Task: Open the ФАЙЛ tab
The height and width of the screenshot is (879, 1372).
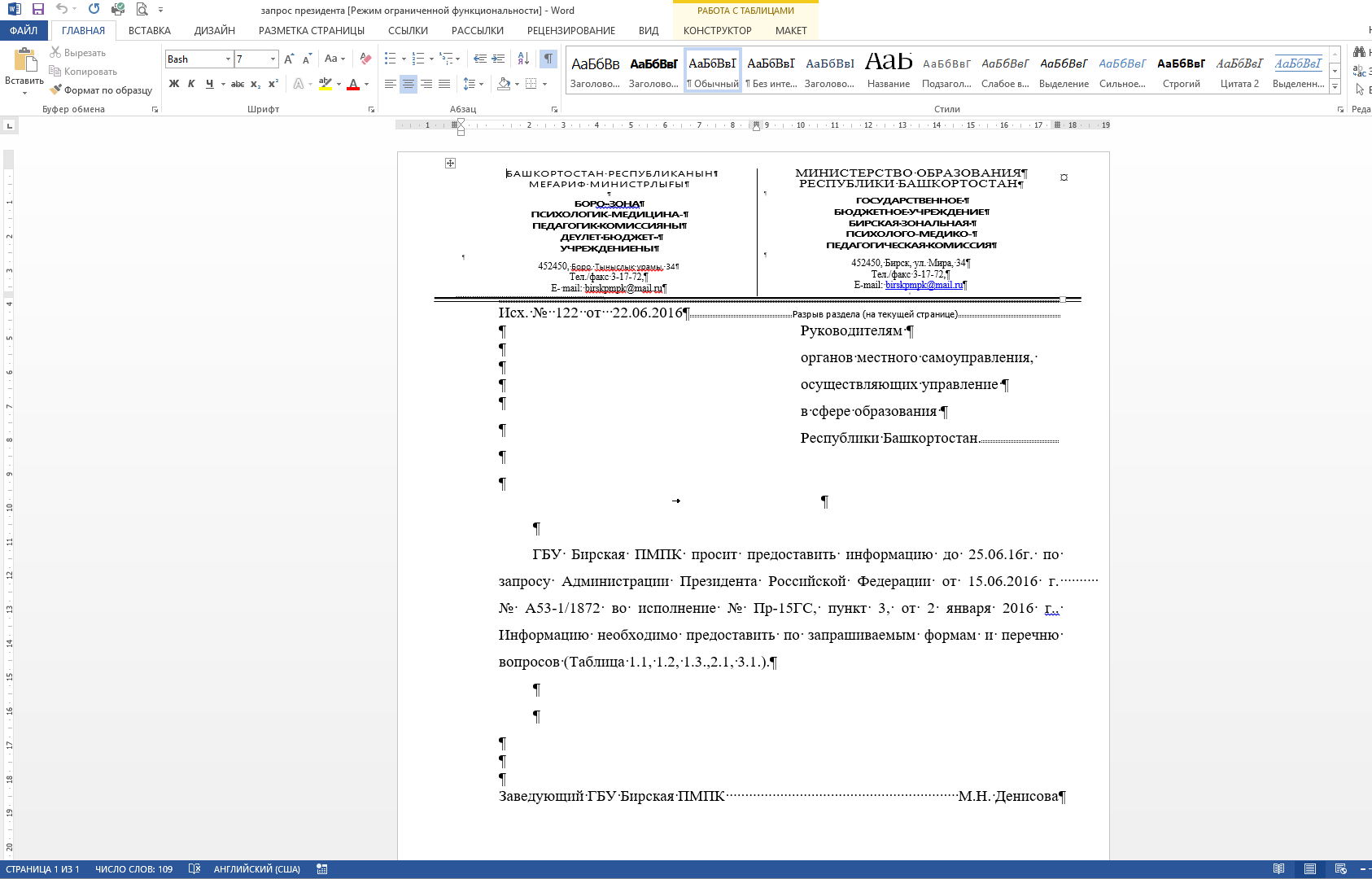Action: [24, 31]
